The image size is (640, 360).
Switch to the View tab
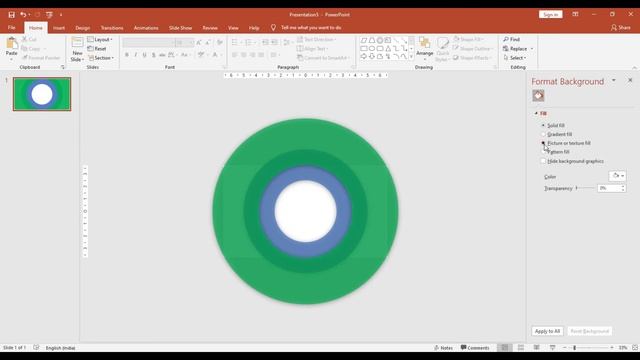click(x=233, y=28)
